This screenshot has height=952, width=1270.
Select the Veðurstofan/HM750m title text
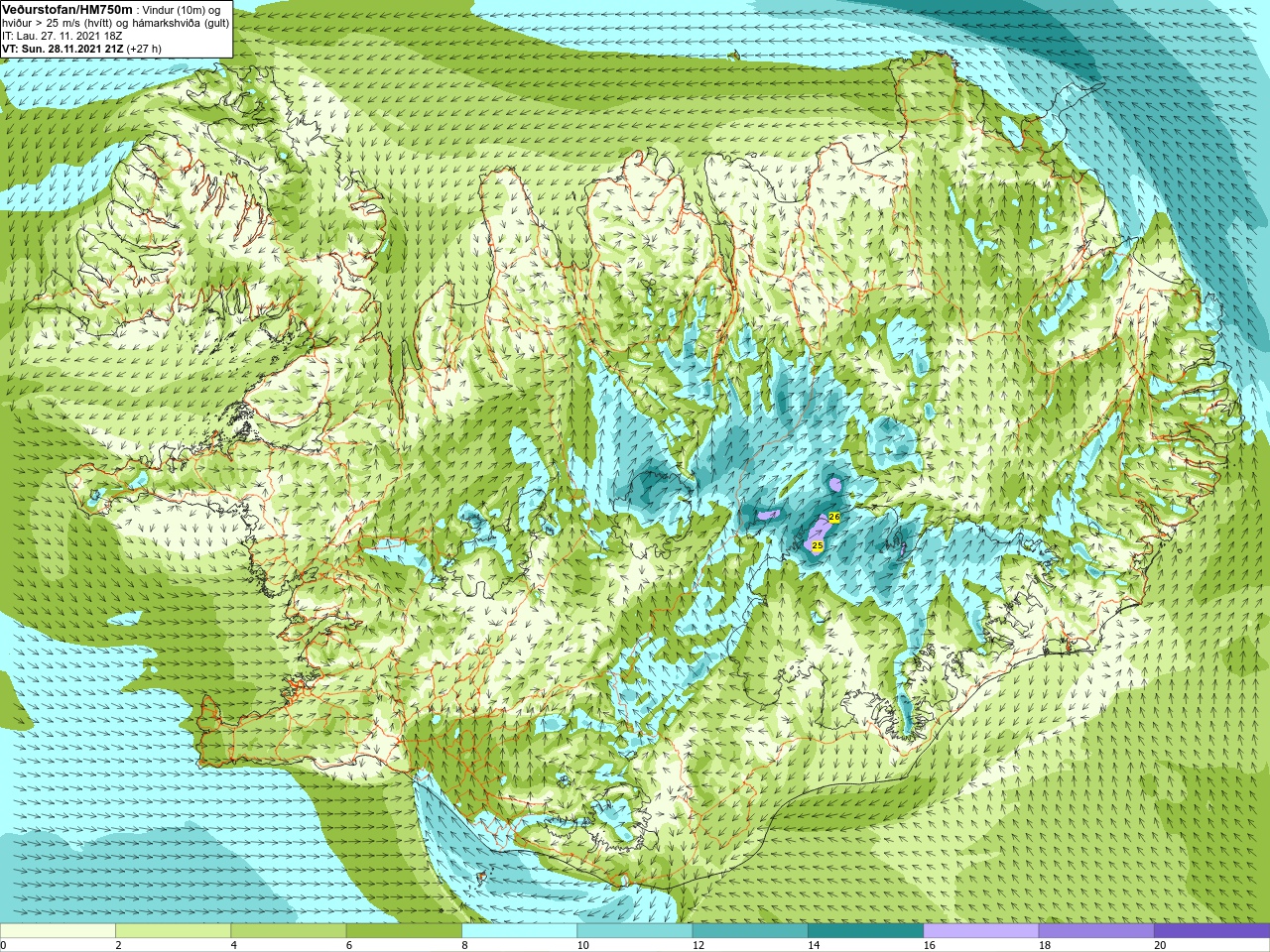point(67,9)
